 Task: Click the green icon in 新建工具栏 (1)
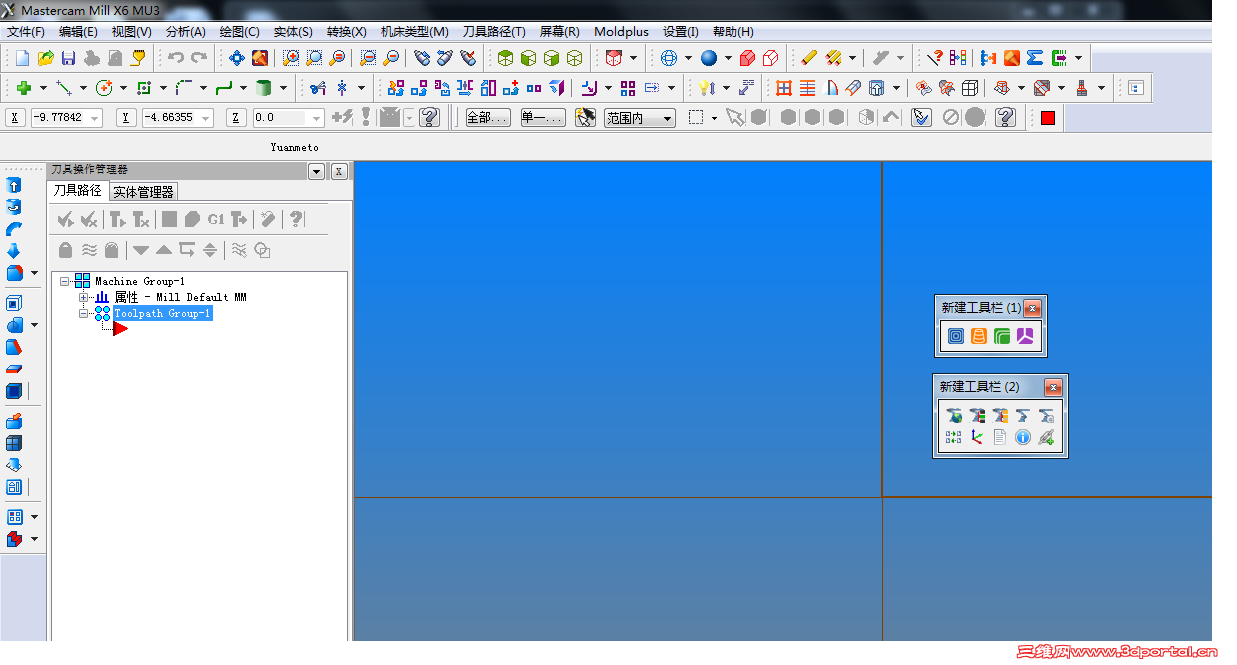point(1002,336)
